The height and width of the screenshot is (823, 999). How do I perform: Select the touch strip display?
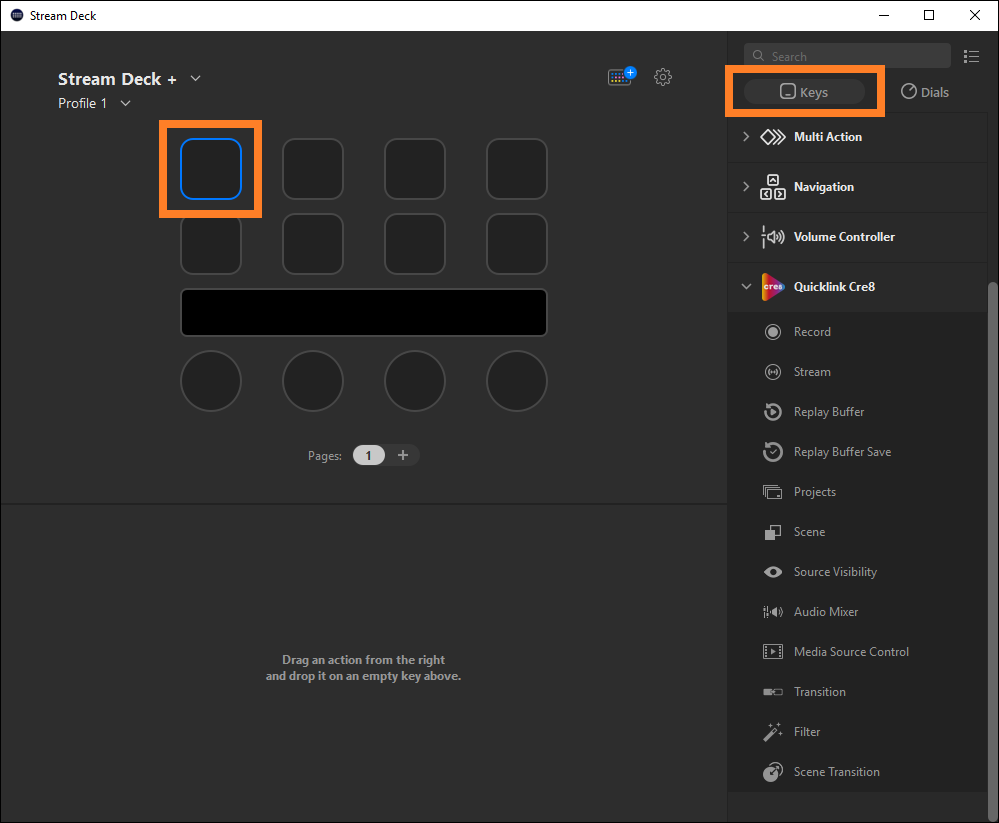click(x=364, y=312)
